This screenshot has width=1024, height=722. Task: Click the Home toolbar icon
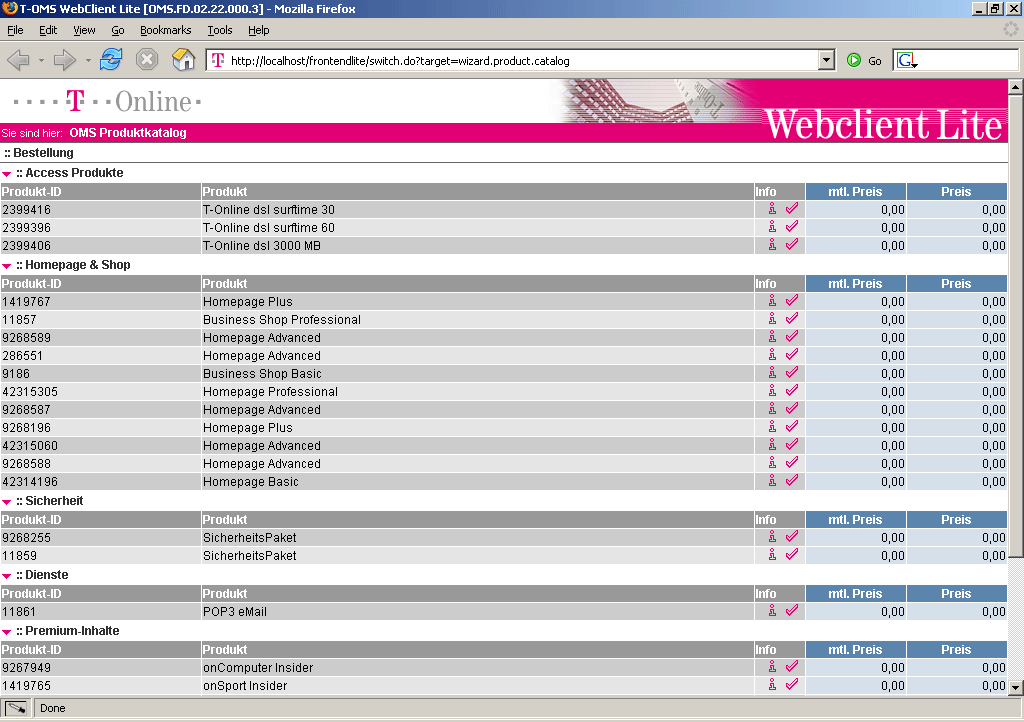183,60
